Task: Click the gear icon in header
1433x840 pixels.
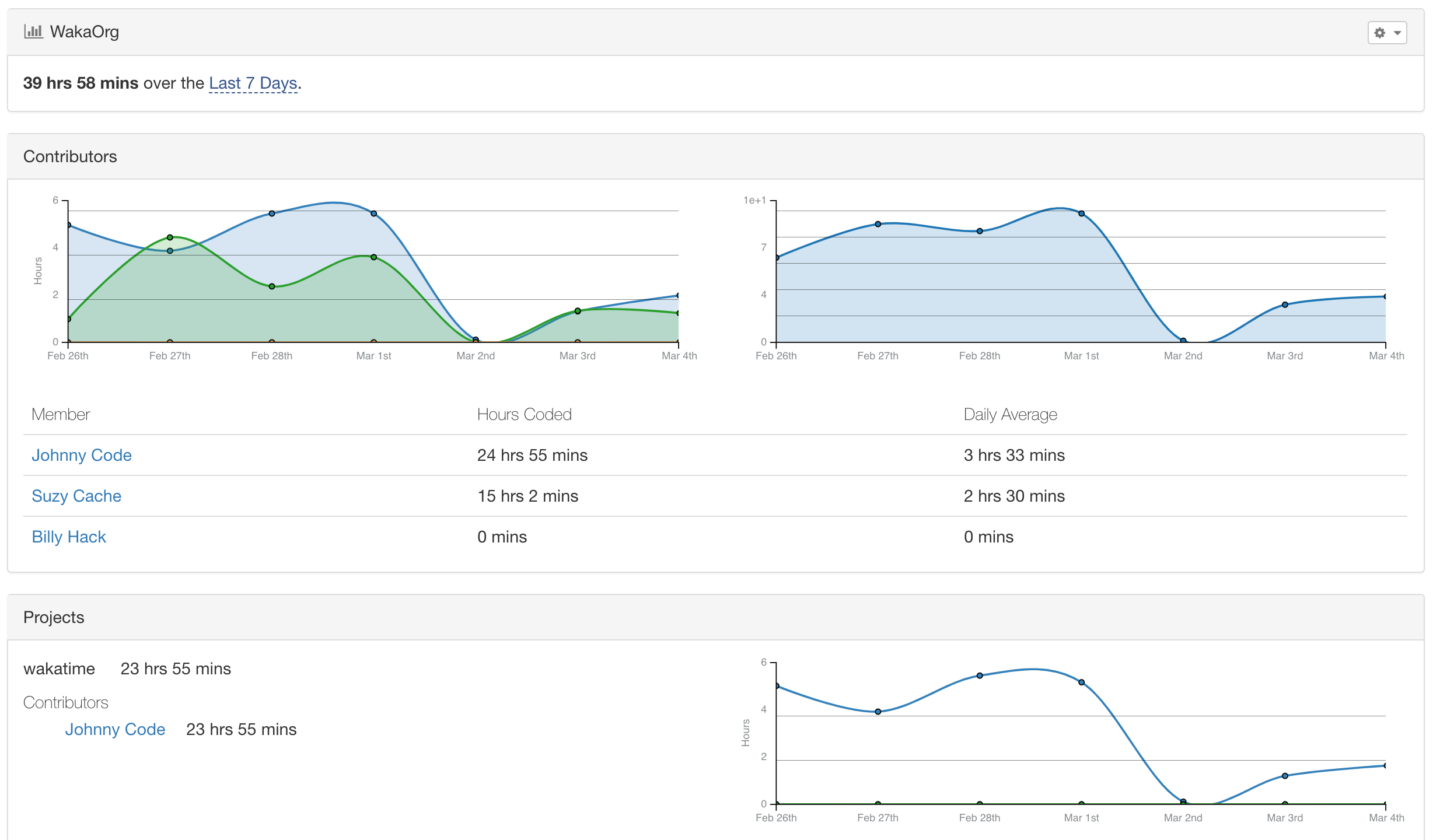Action: pos(1379,33)
